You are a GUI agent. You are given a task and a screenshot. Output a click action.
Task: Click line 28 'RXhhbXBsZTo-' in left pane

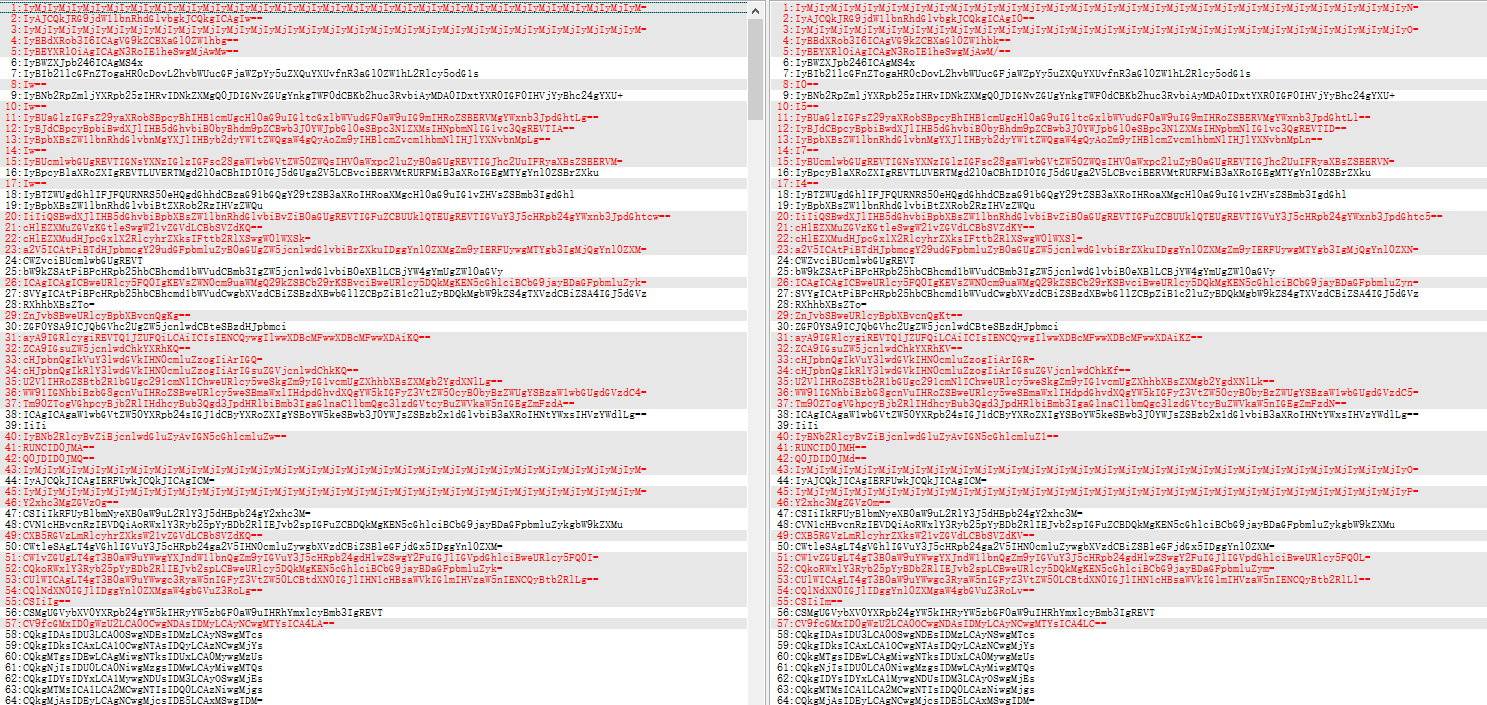tap(59, 304)
